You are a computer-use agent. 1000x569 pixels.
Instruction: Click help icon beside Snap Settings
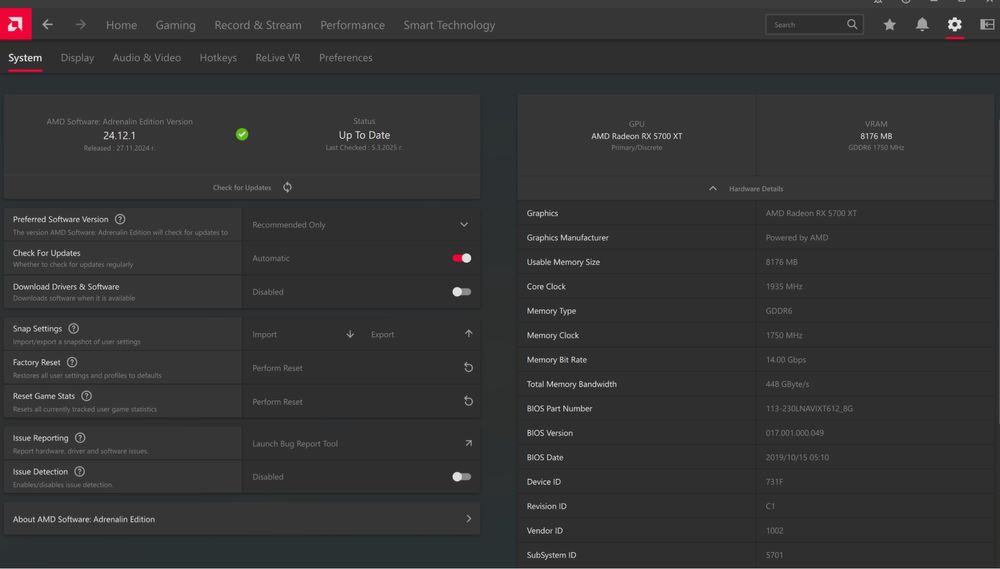(x=73, y=329)
